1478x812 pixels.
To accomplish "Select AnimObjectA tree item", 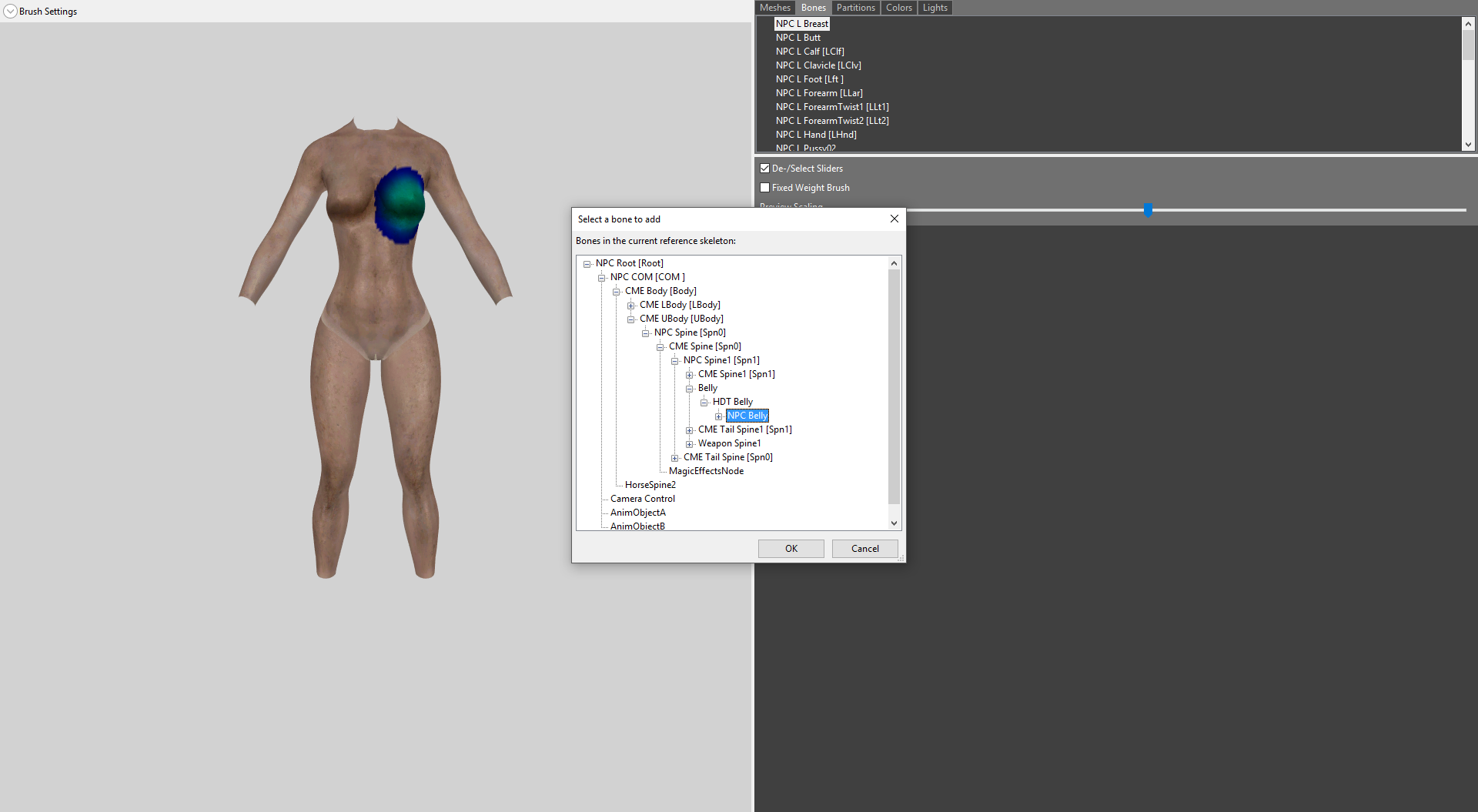I will pyautogui.click(x=637, y=513).
